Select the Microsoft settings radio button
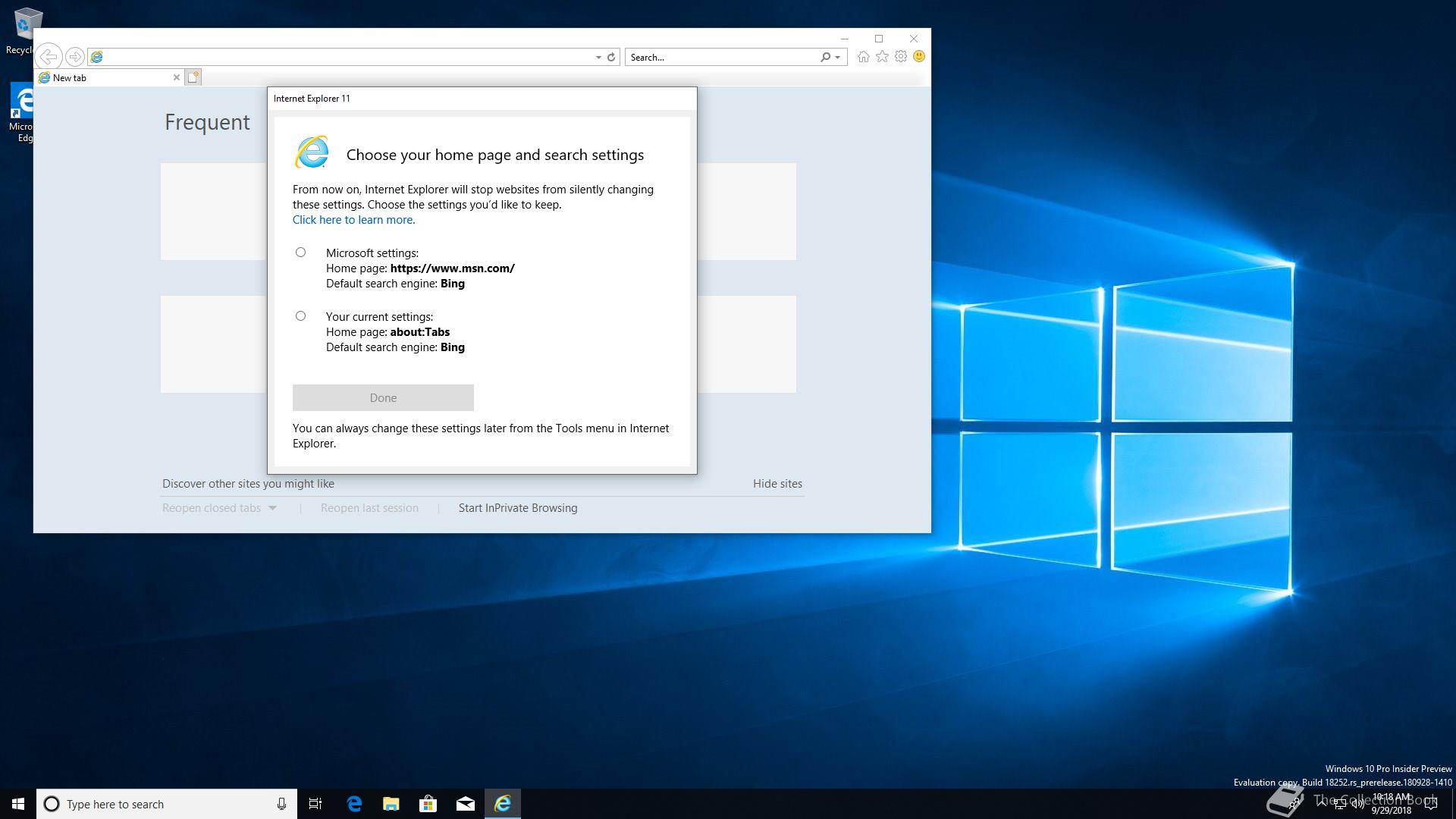The width and height of the screenshot is (1456, 819). point(301,253)
